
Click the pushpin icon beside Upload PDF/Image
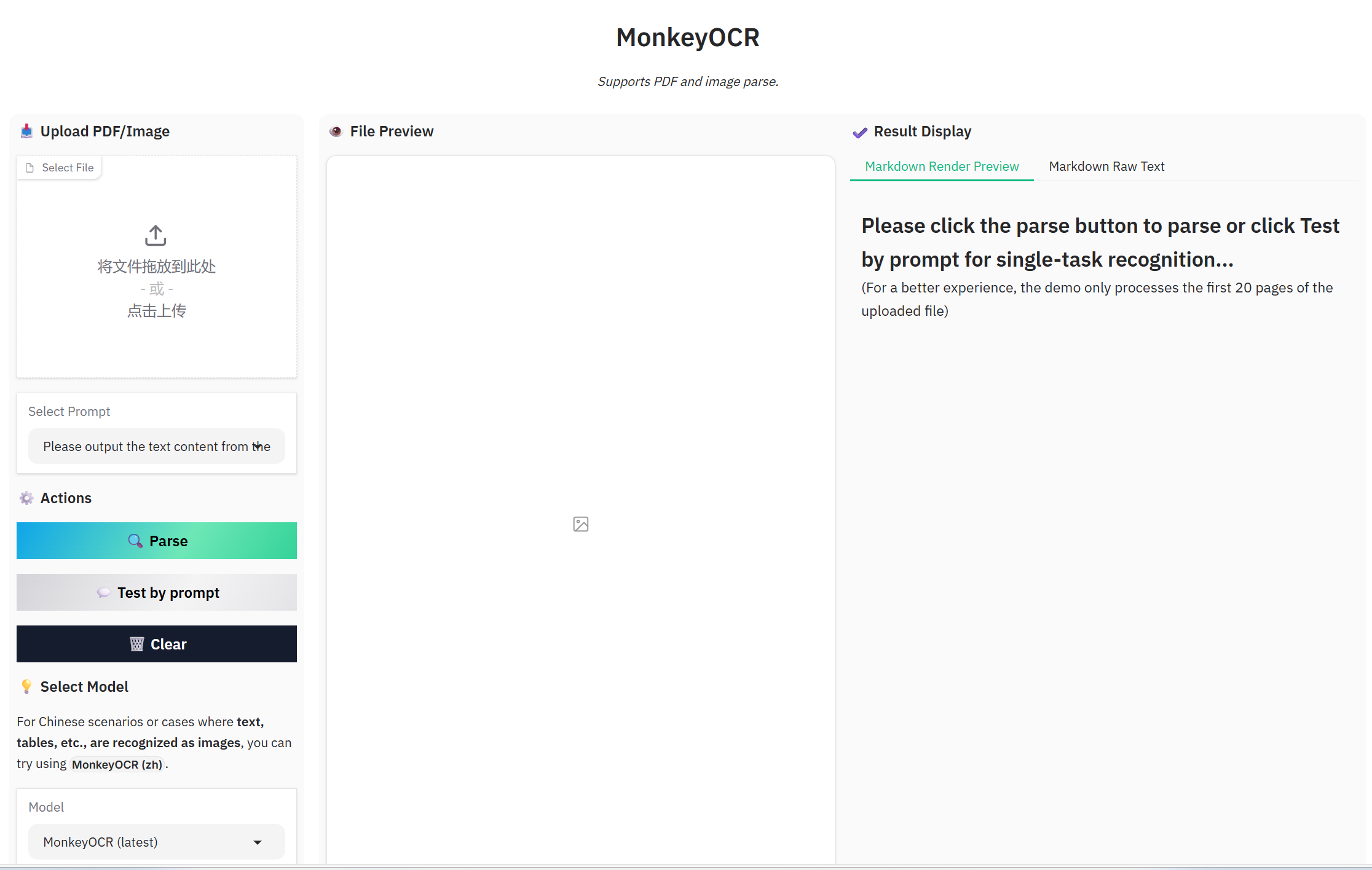pyautogui.click(x=26, y=131)
